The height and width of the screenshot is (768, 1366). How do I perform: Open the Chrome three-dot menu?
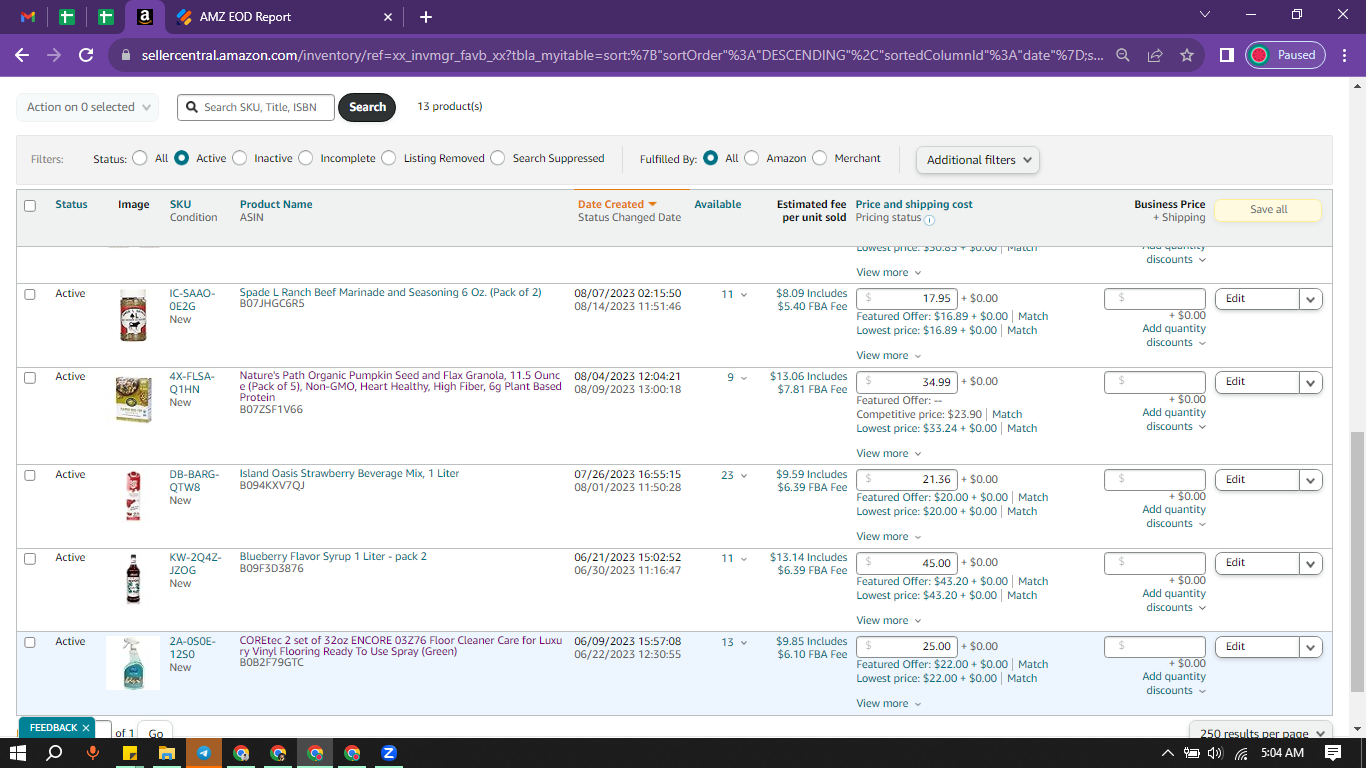pyautogui.click(x=1344, y=55)
